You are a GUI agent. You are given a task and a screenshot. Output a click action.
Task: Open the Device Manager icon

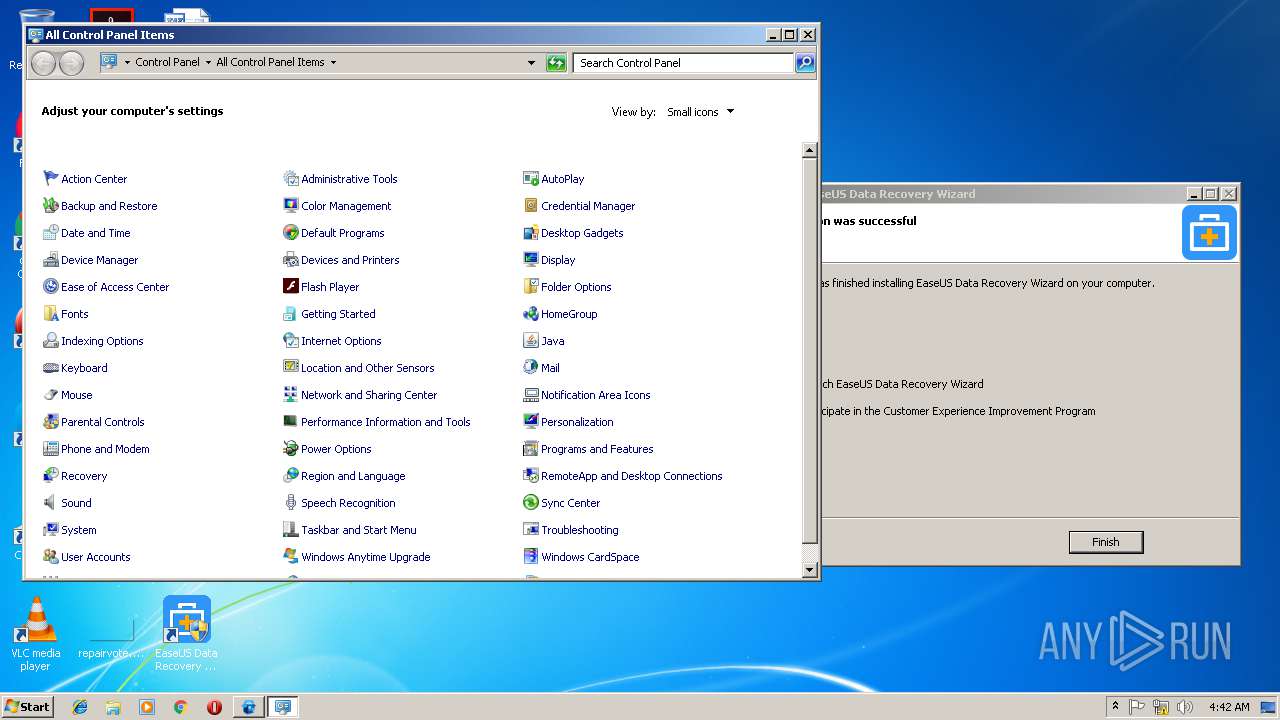click(x=51, y=259)
